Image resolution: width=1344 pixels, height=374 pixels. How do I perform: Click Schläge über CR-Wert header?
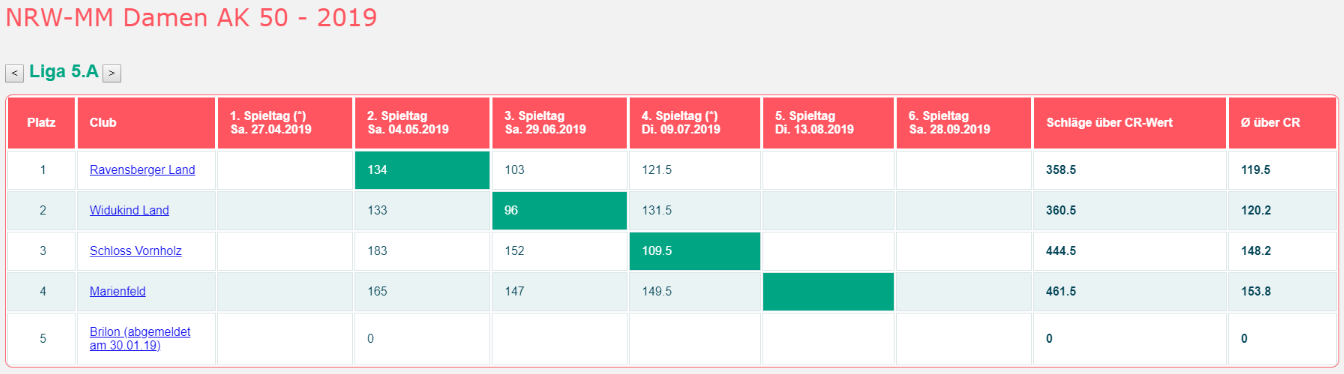[1130, 123]
